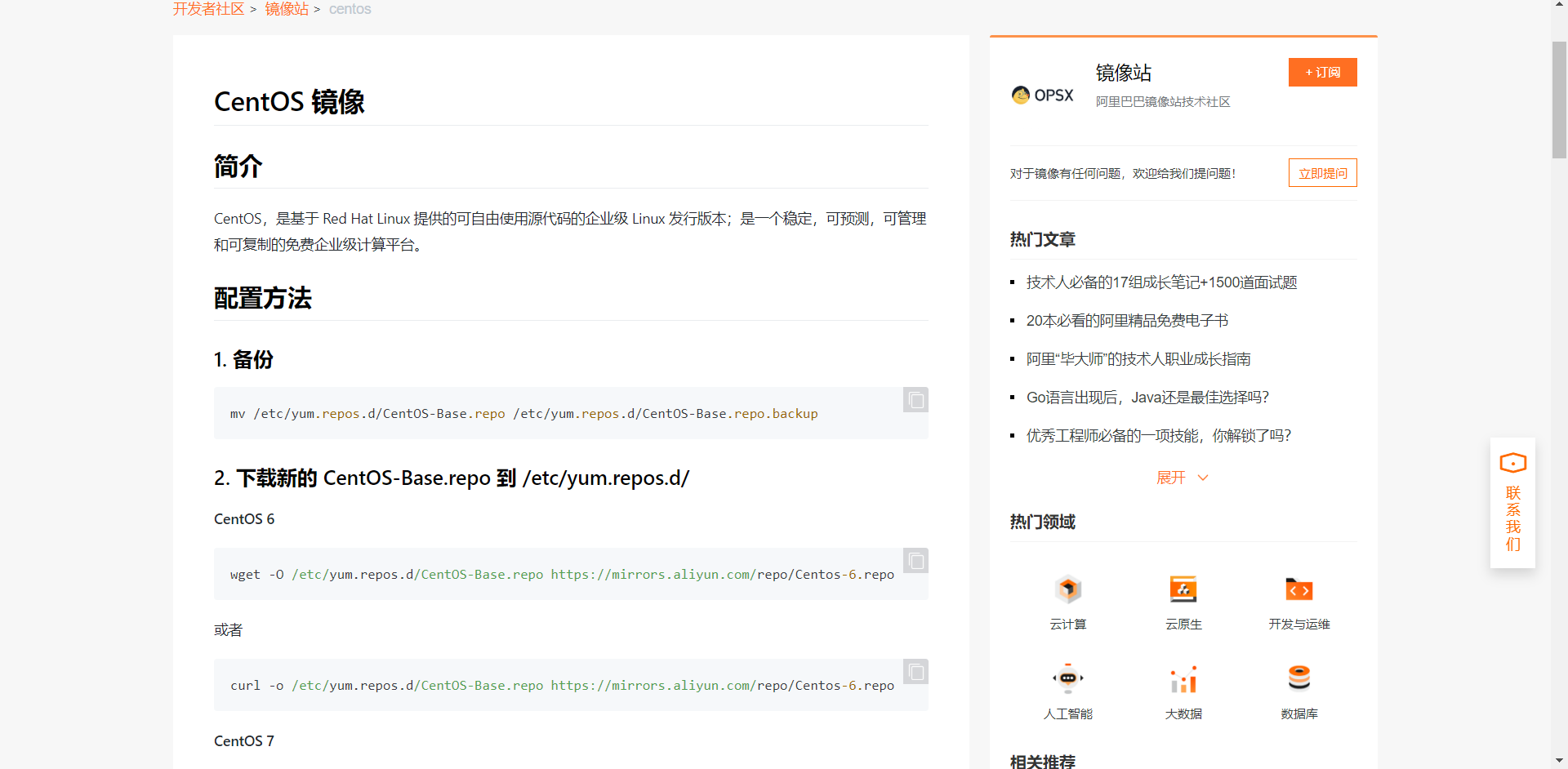Viewport: 1568px width, 769px height.
Task: Open the Go语言与Java comparison article
Action: (x=1147, y=397)
